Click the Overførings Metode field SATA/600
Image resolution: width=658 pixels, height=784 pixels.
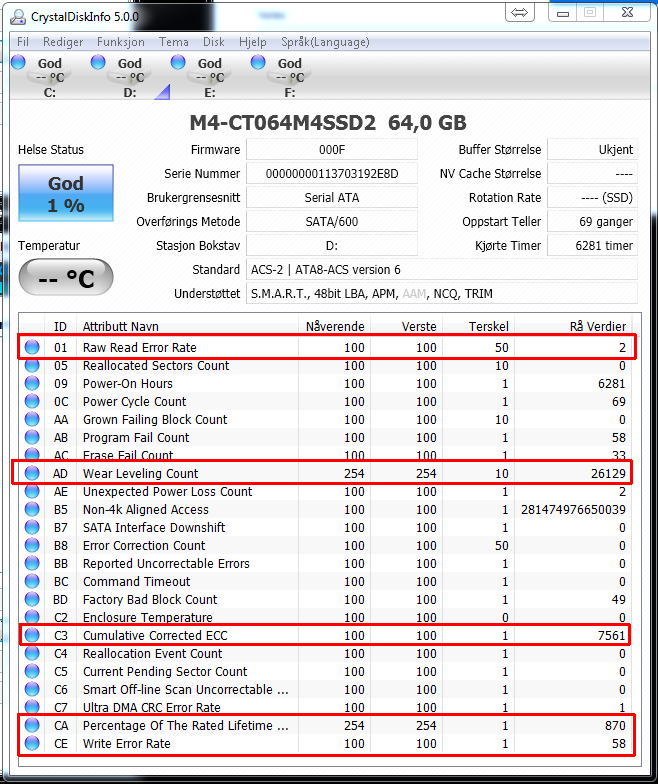[332, 222]
